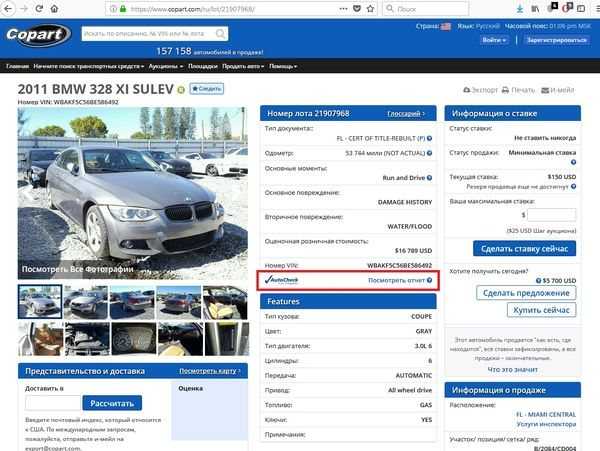The image size is (600, 451).
Task: Go back with the browser back arrow
Action: [8, 9]
